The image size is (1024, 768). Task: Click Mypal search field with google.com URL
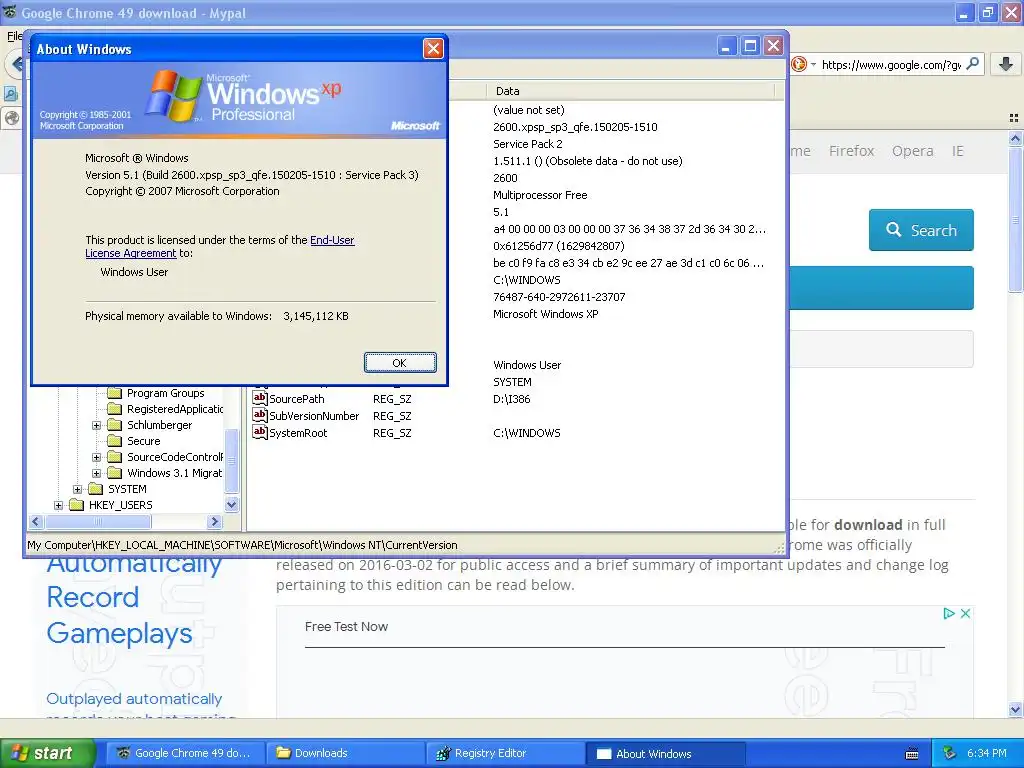891,64
